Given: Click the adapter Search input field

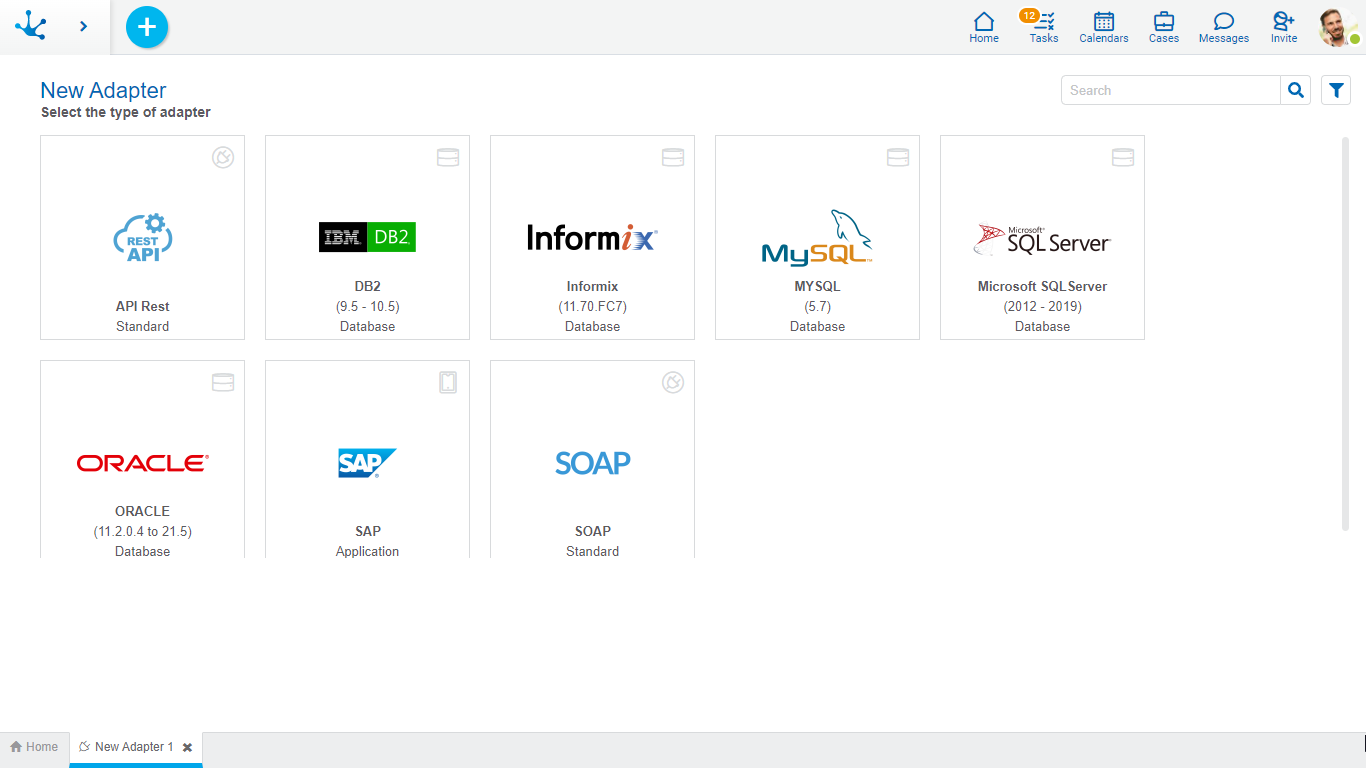Looking at the screenshot, I should pyautogui.click(x=1171, y=90).
